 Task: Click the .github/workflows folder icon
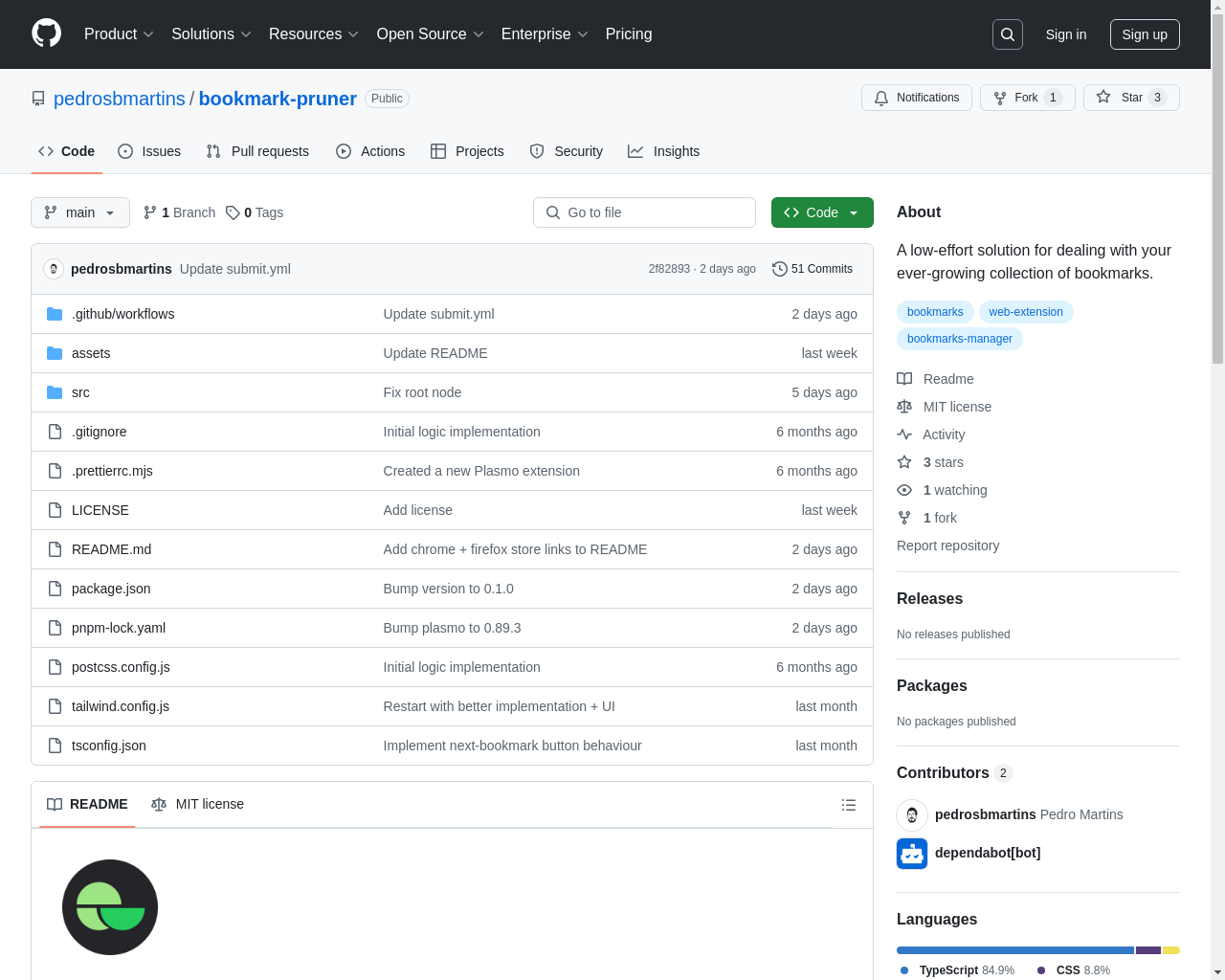tap(55, 314)
